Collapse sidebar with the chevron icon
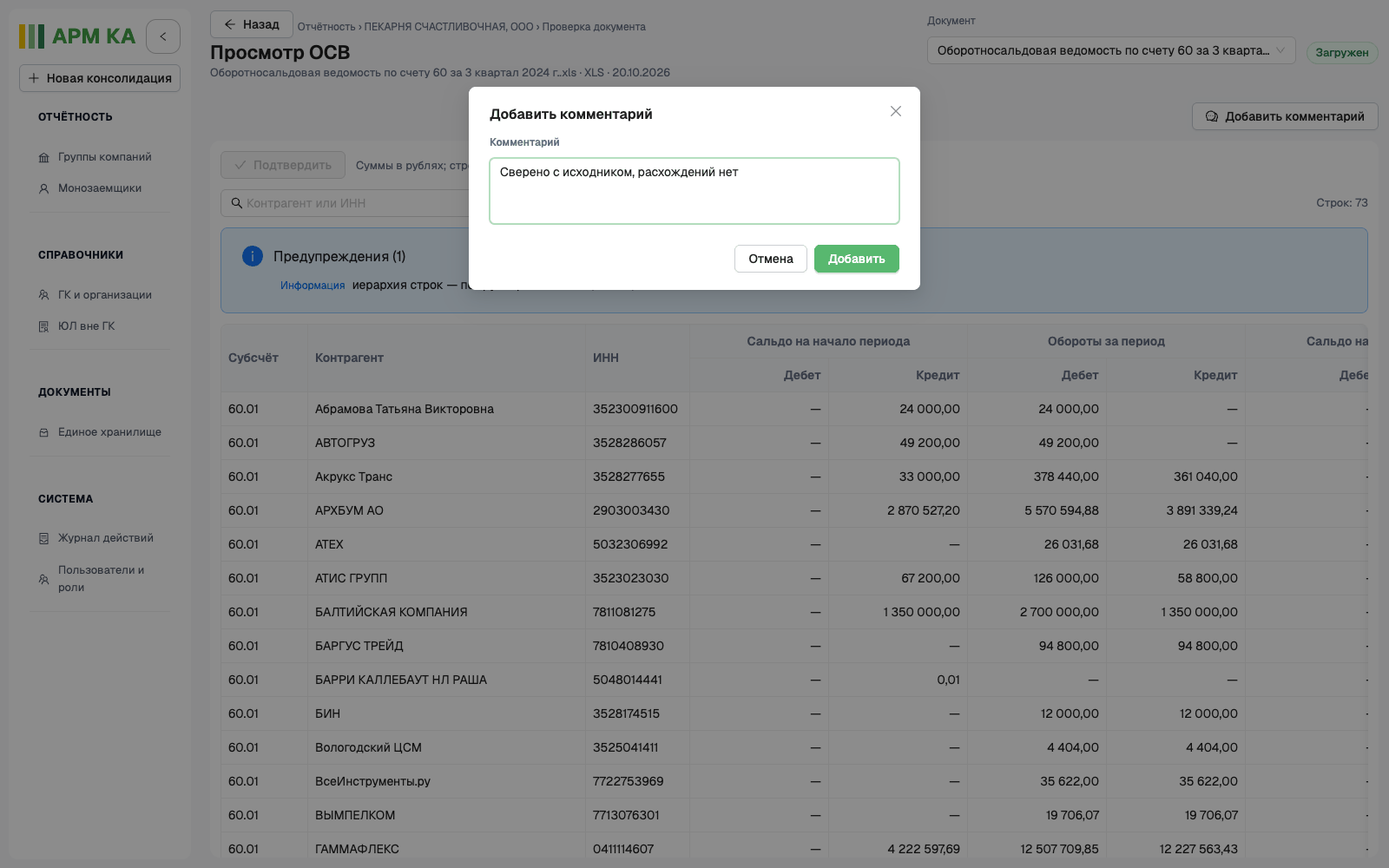 [x=163, y=36]
